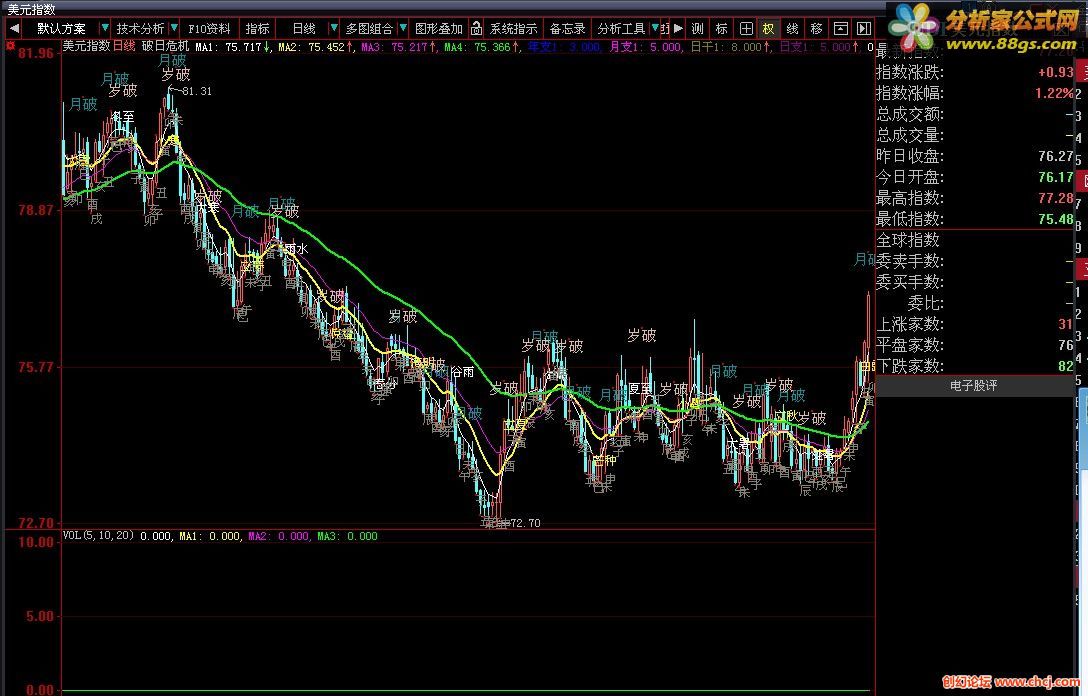This screenshot has height=696, width=1088.
Task: Click the 5.00 volume axis label
Action: click(40, 616)
